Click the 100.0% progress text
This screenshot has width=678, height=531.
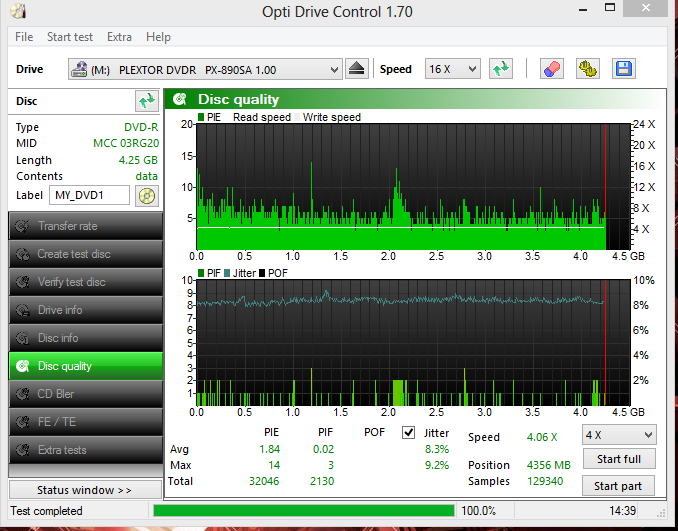click(478, 511)
